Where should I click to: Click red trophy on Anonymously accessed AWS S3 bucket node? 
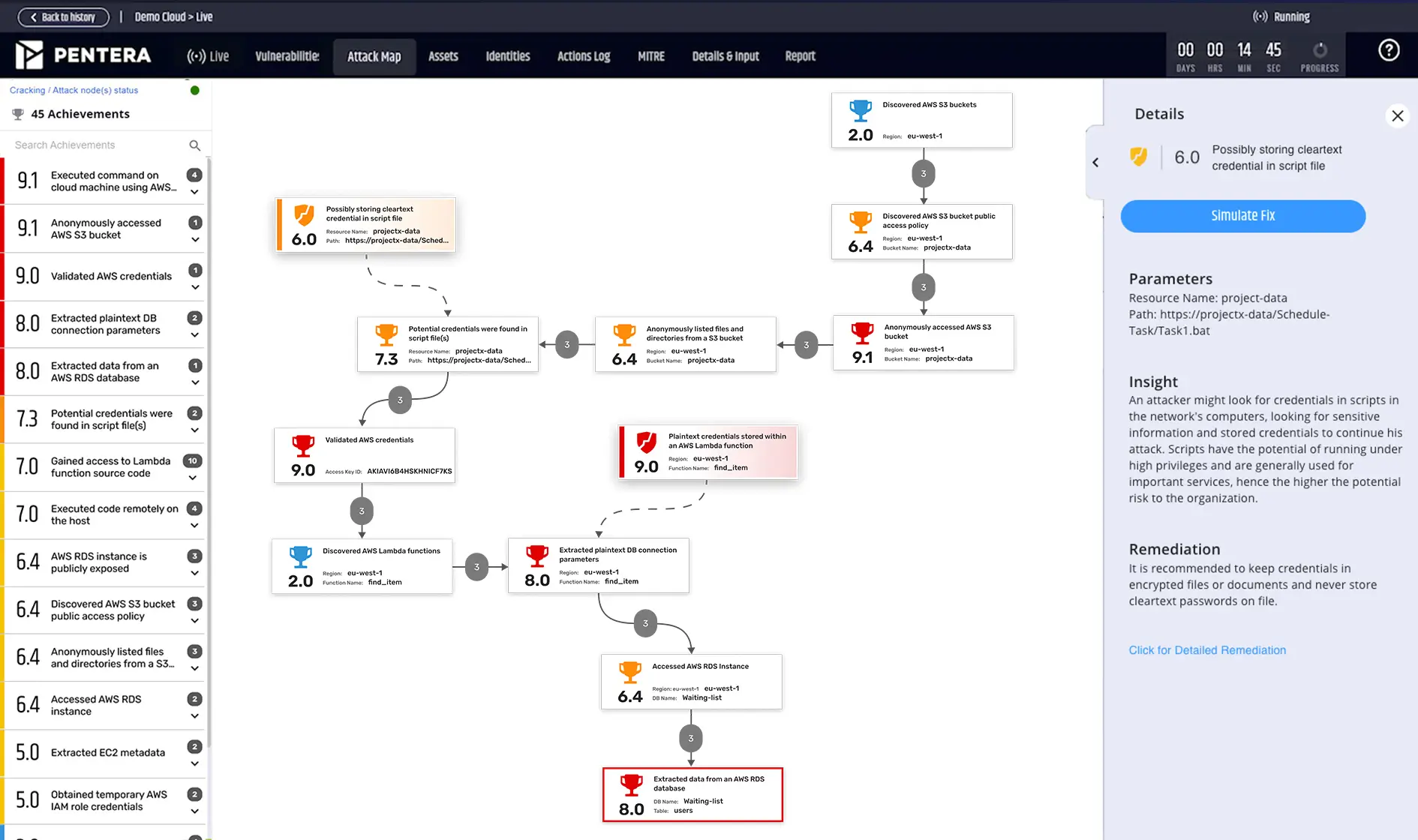click(862, 333)
